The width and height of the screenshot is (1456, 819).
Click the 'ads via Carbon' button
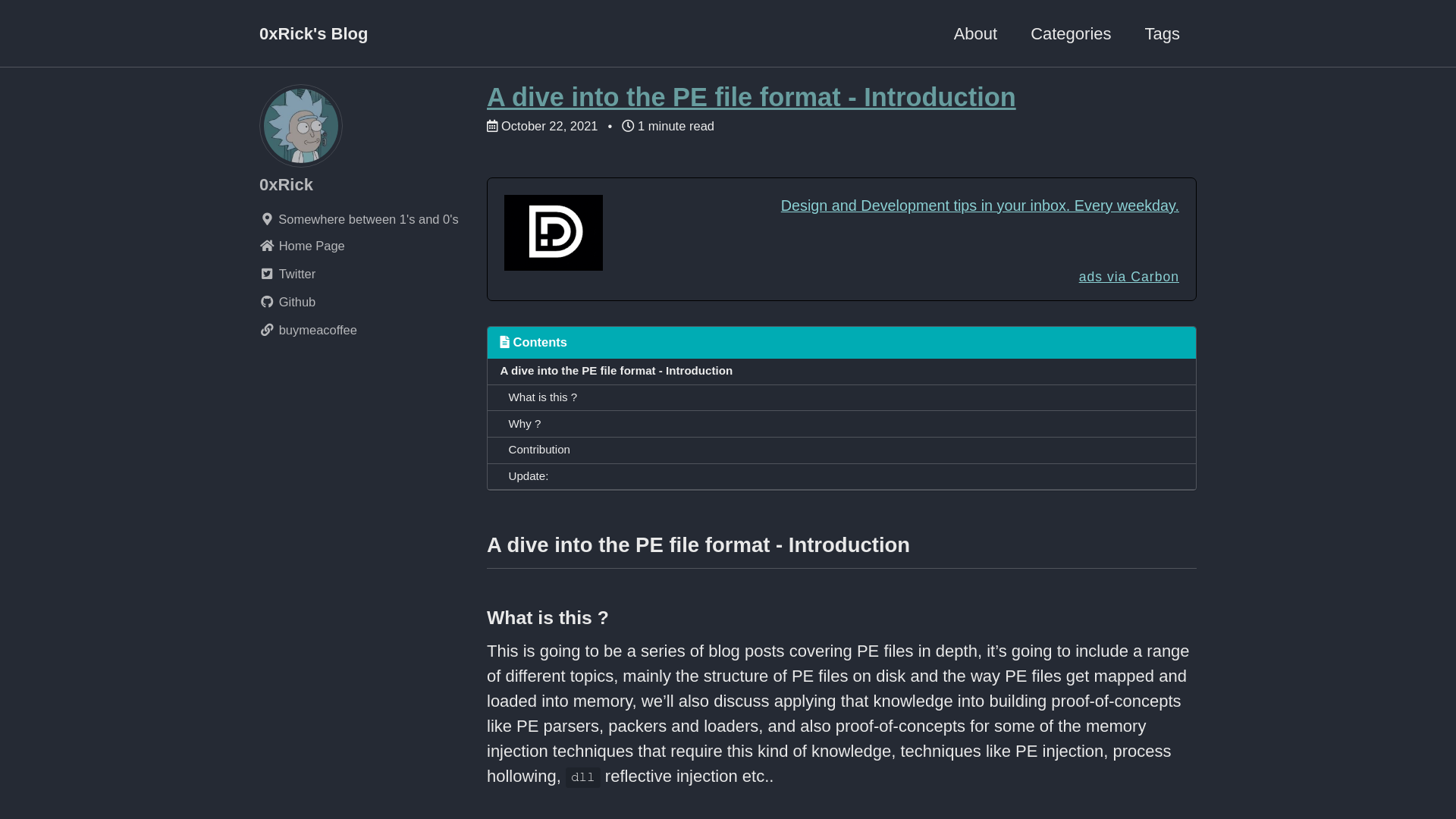[x=1128, y=277]
